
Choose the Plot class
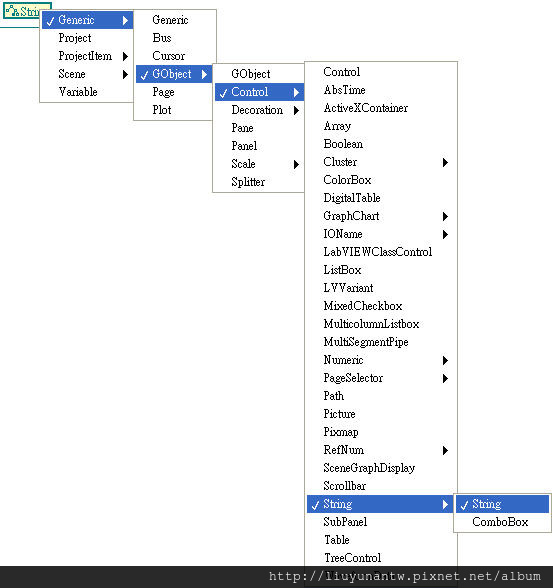pos(174,110)
